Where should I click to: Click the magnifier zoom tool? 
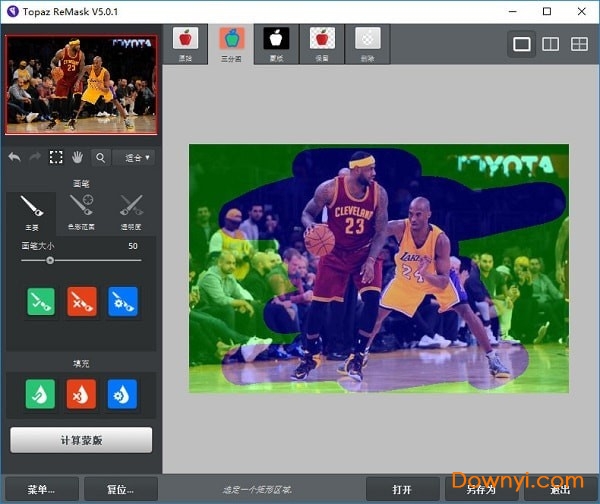click(x=100, y=157)
